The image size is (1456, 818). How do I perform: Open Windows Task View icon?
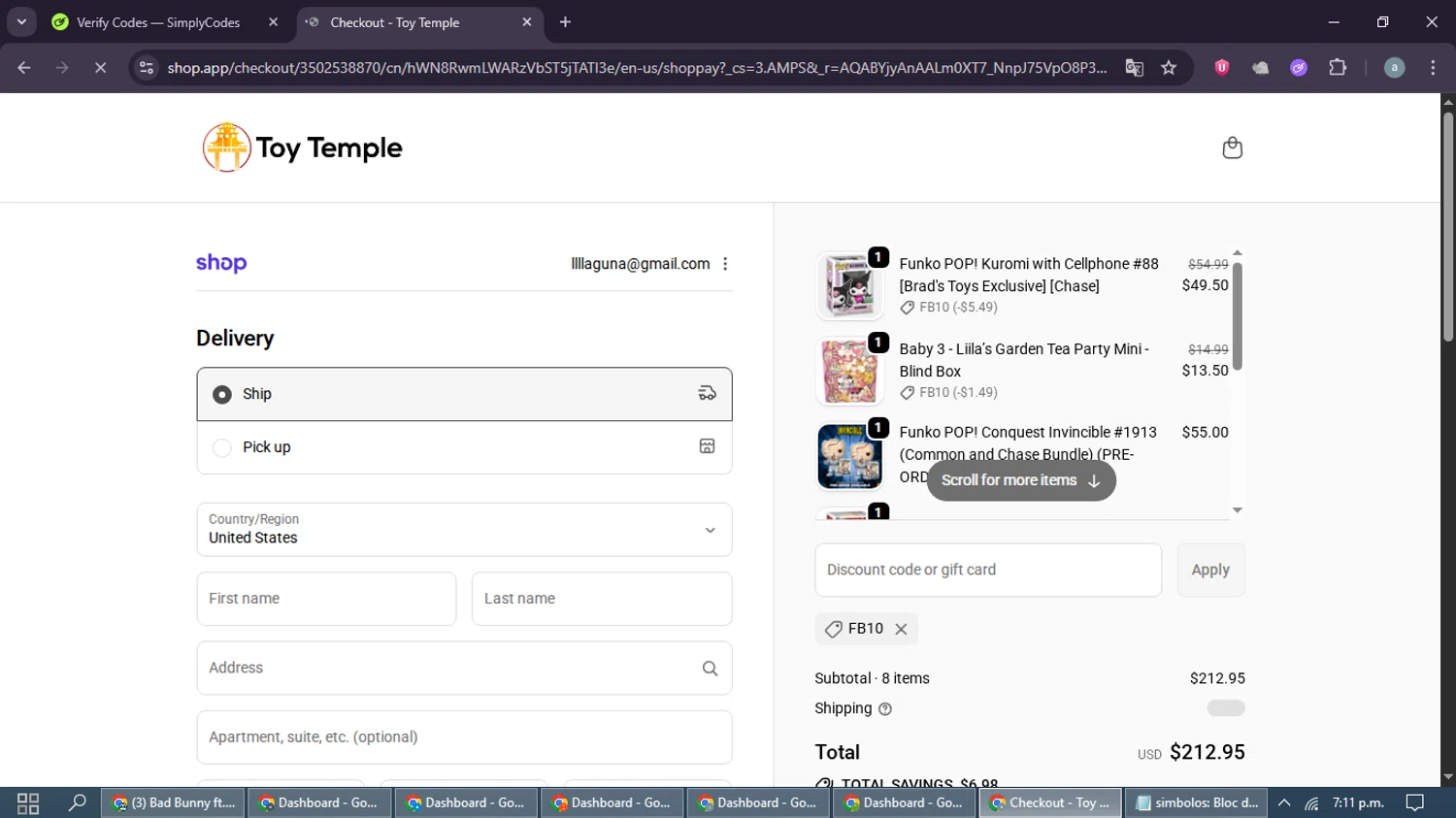coord(27,802)
